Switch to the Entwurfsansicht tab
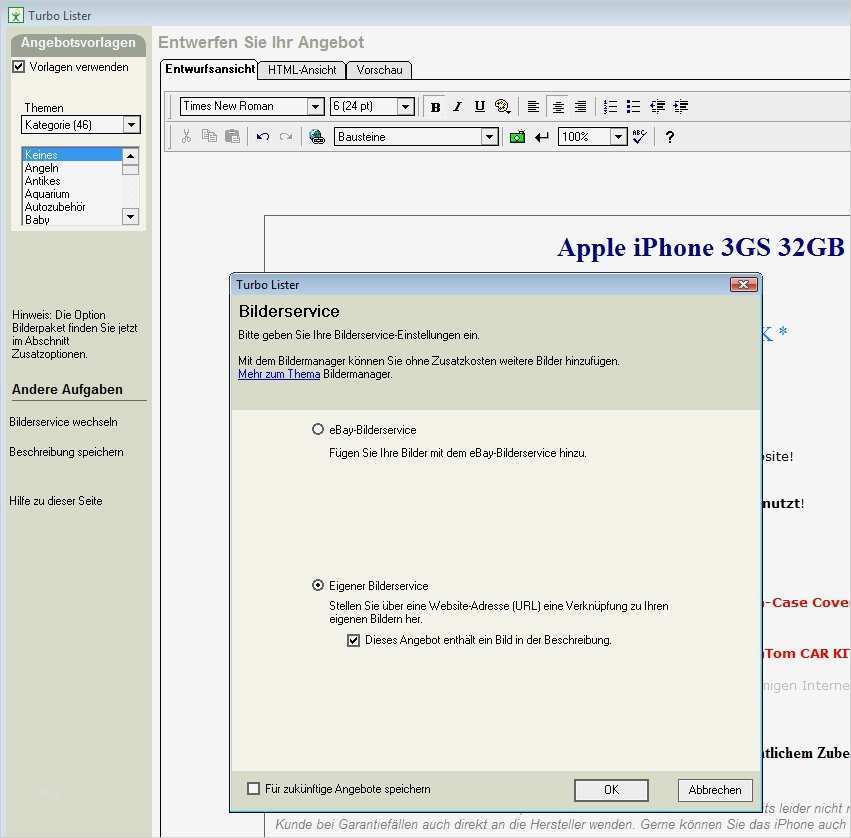 [x=209, y=69]
